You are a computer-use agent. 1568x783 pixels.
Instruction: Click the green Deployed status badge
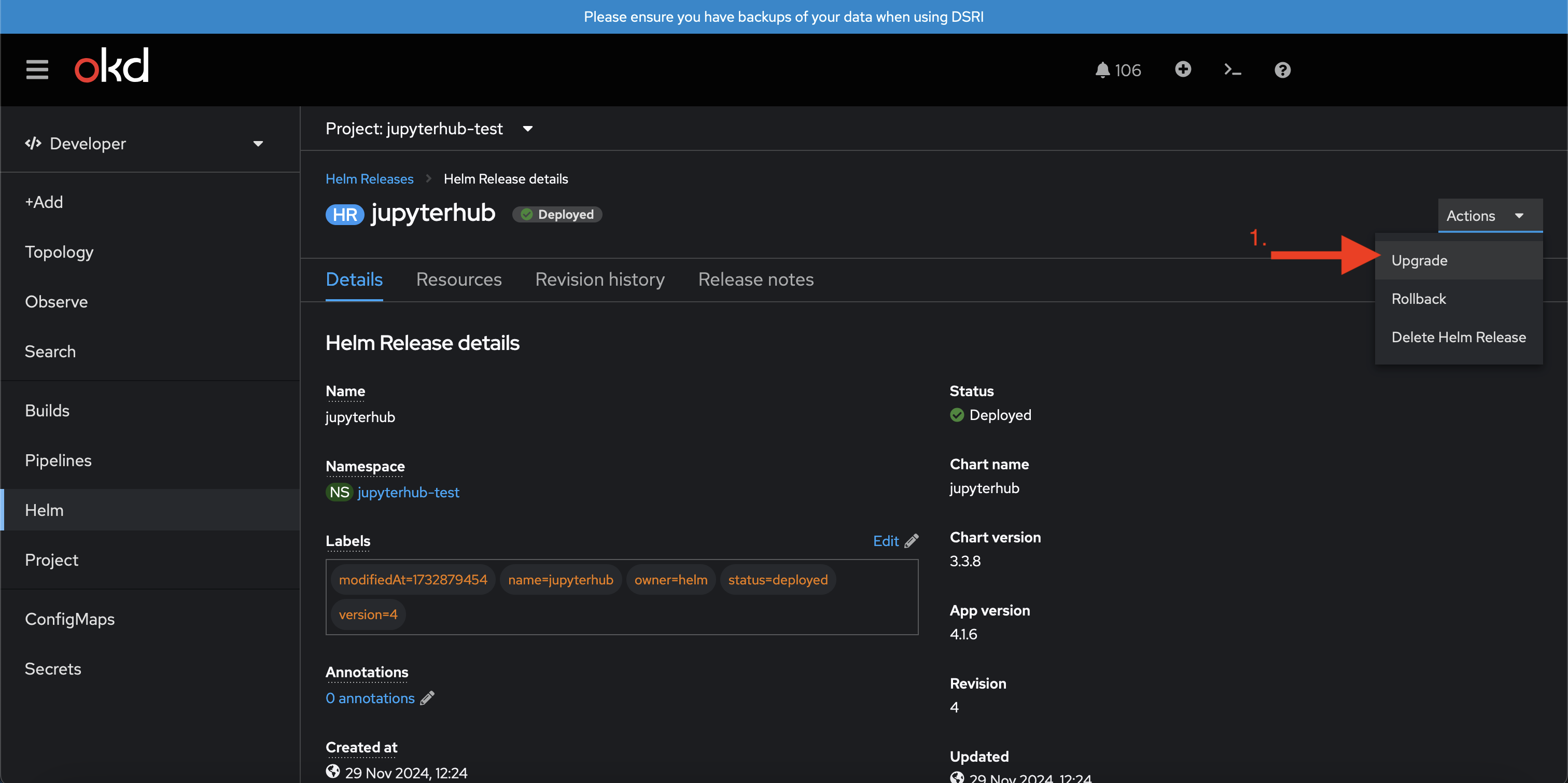point(557,214)
